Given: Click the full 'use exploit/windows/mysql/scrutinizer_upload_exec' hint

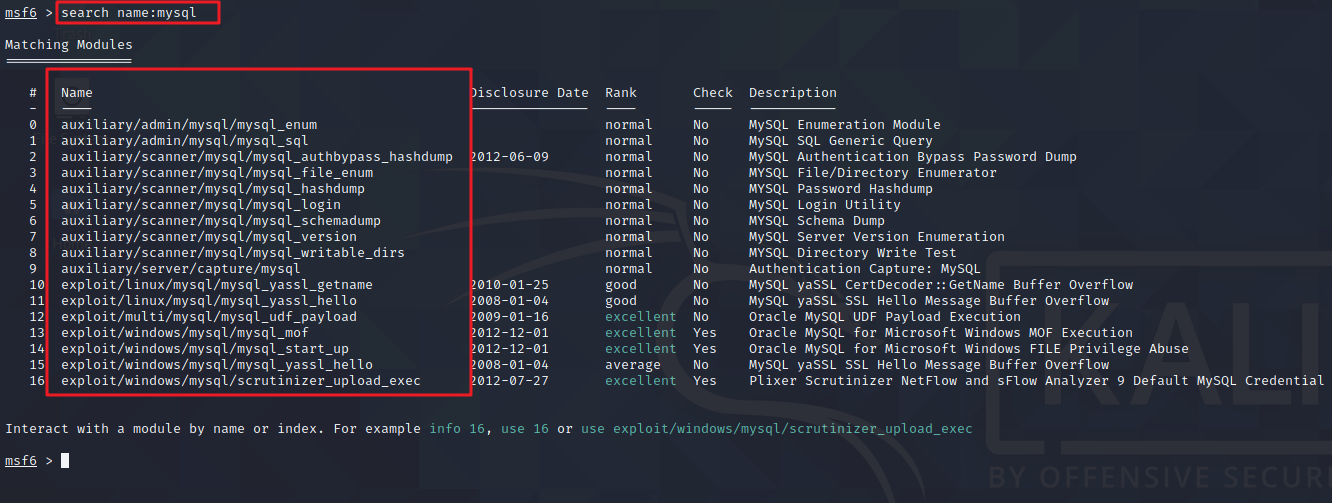Looking at the screenshot, I should 777,429.
